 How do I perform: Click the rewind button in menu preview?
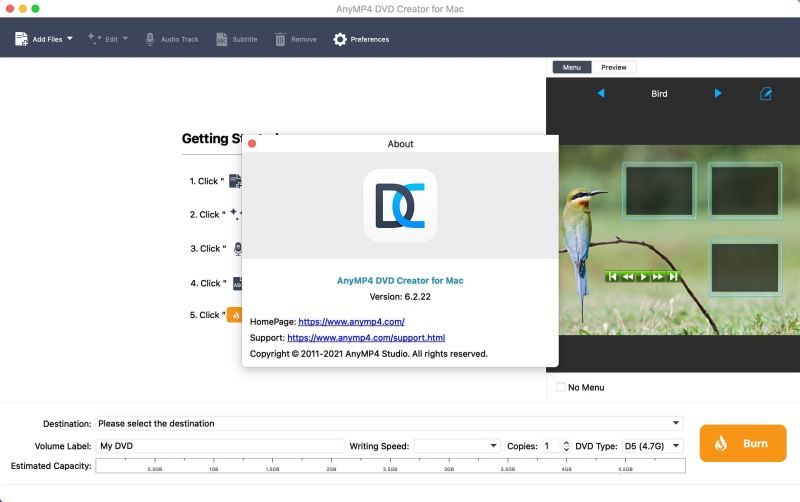click(628, 277)
